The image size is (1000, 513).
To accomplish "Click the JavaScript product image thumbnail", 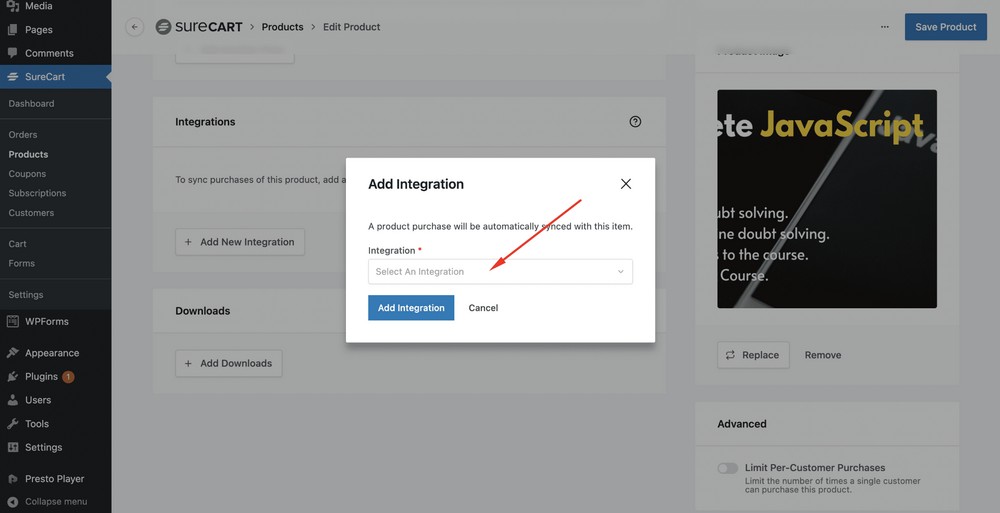I will pos(827,198).
